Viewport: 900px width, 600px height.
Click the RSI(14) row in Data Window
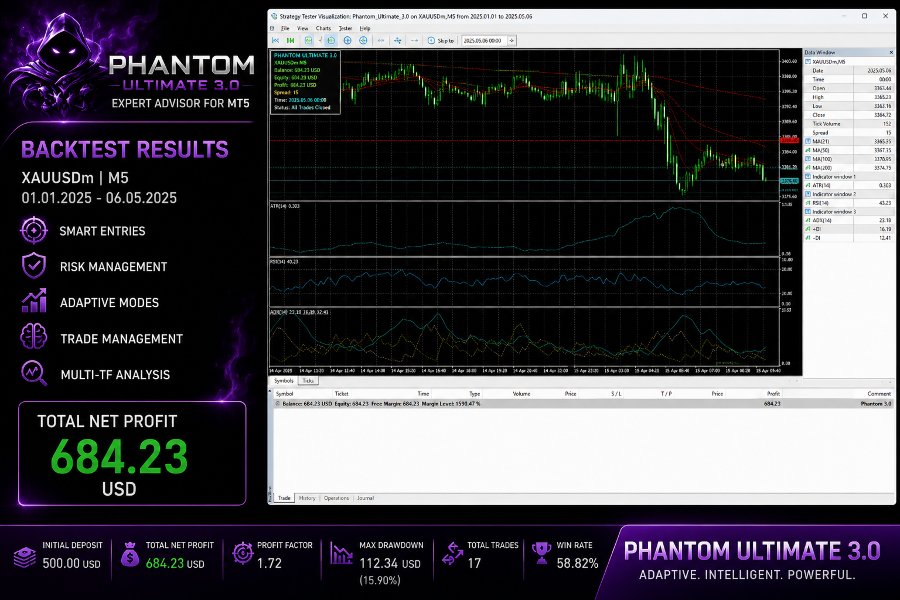click(848, 203)
